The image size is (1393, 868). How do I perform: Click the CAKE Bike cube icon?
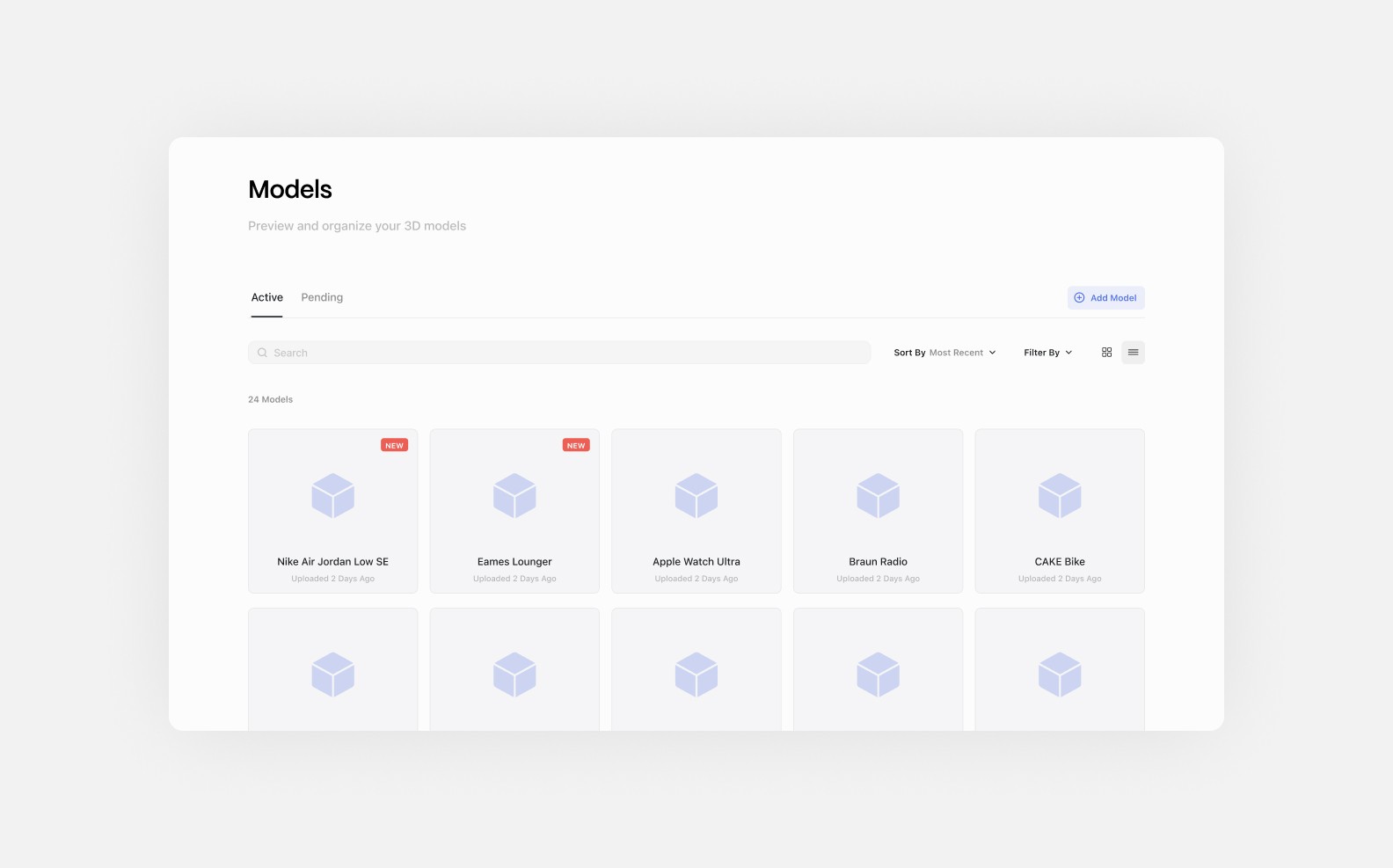coord(1059,495)
